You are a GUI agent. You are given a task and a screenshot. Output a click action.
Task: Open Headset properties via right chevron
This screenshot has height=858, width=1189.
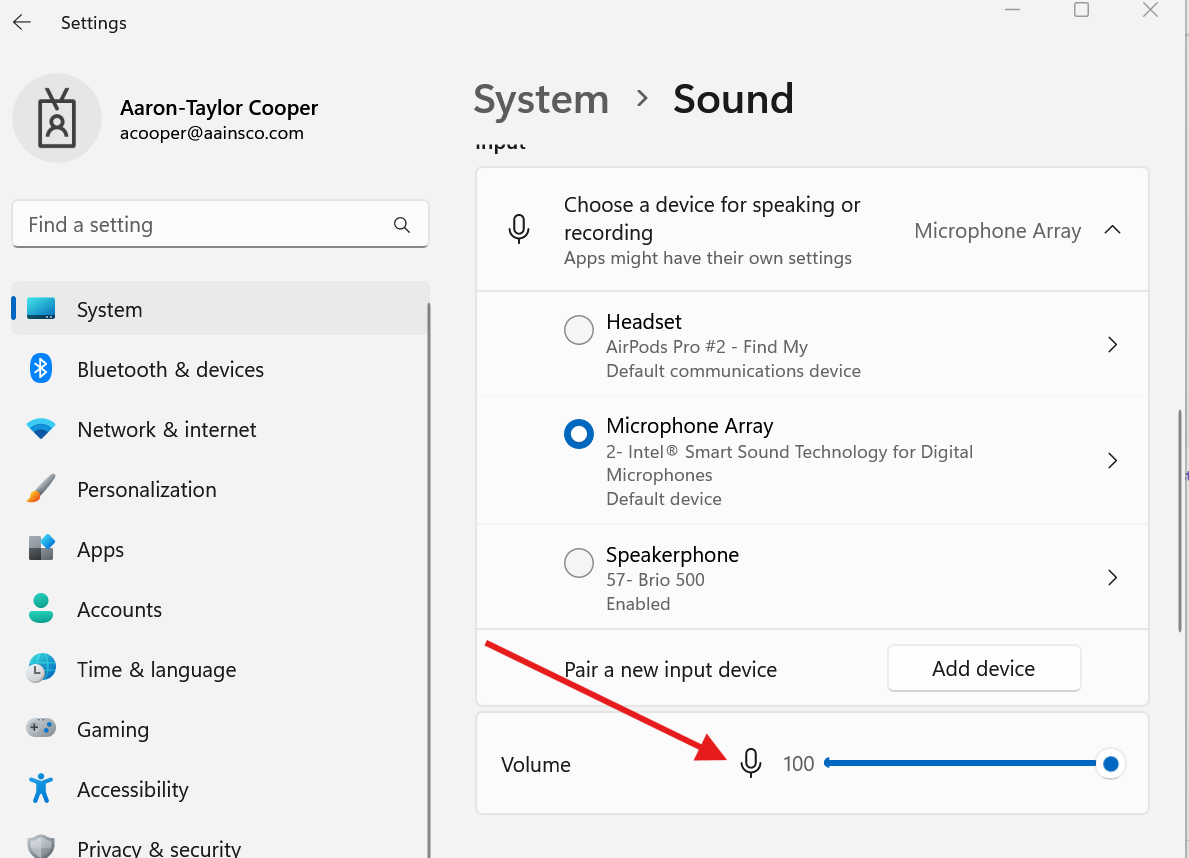pyautogui.click(x=1112, y=345)
